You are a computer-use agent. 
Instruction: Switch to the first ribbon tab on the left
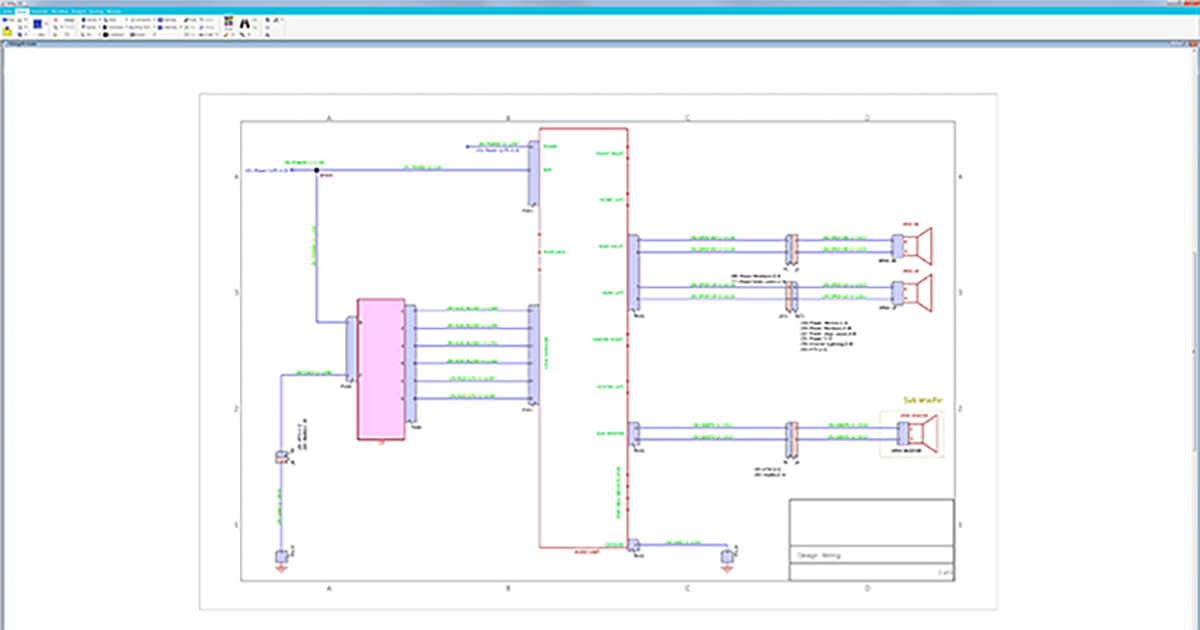coord(6,11)
